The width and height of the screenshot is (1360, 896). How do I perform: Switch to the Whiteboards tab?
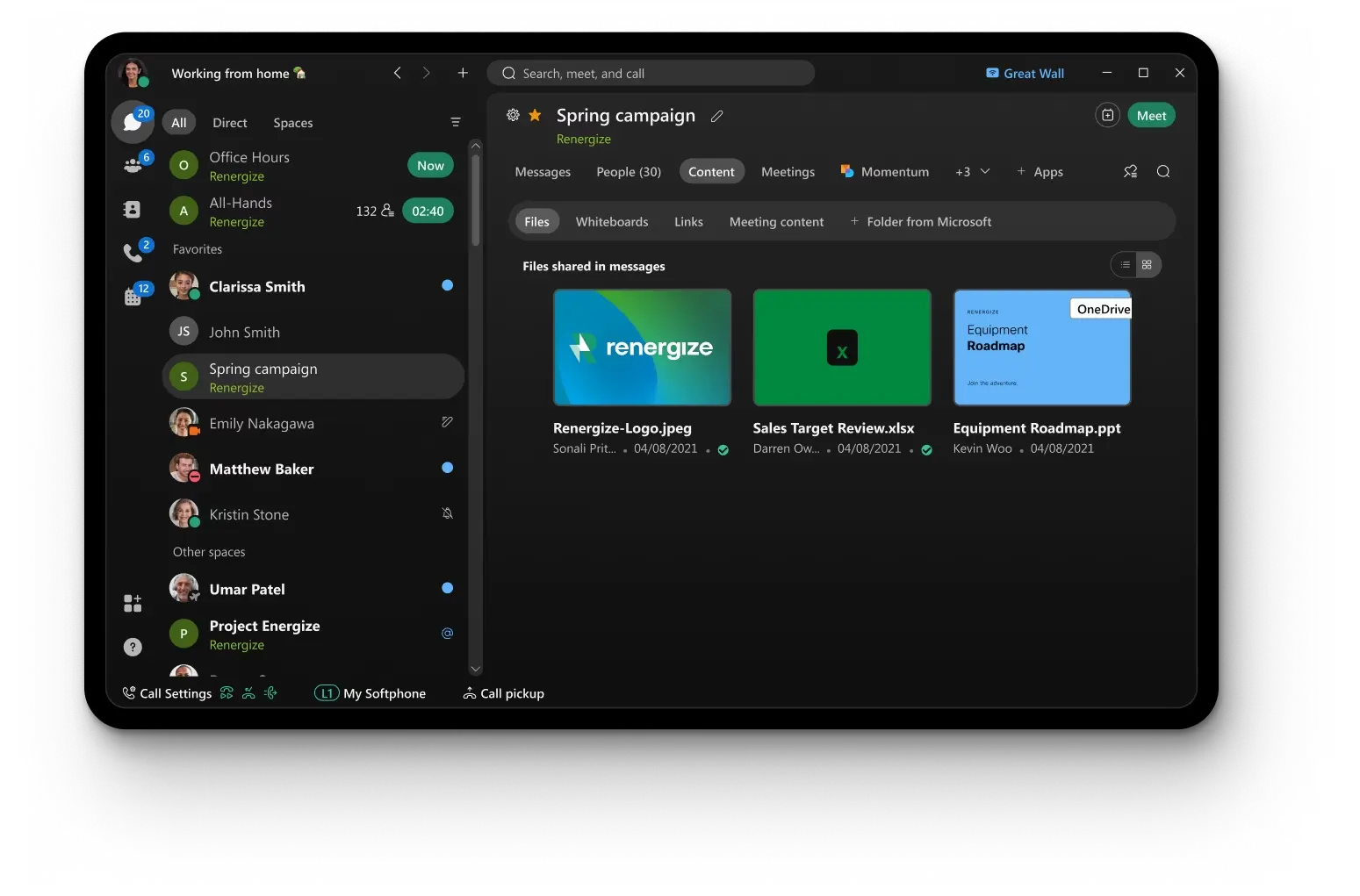coord(612,222)
